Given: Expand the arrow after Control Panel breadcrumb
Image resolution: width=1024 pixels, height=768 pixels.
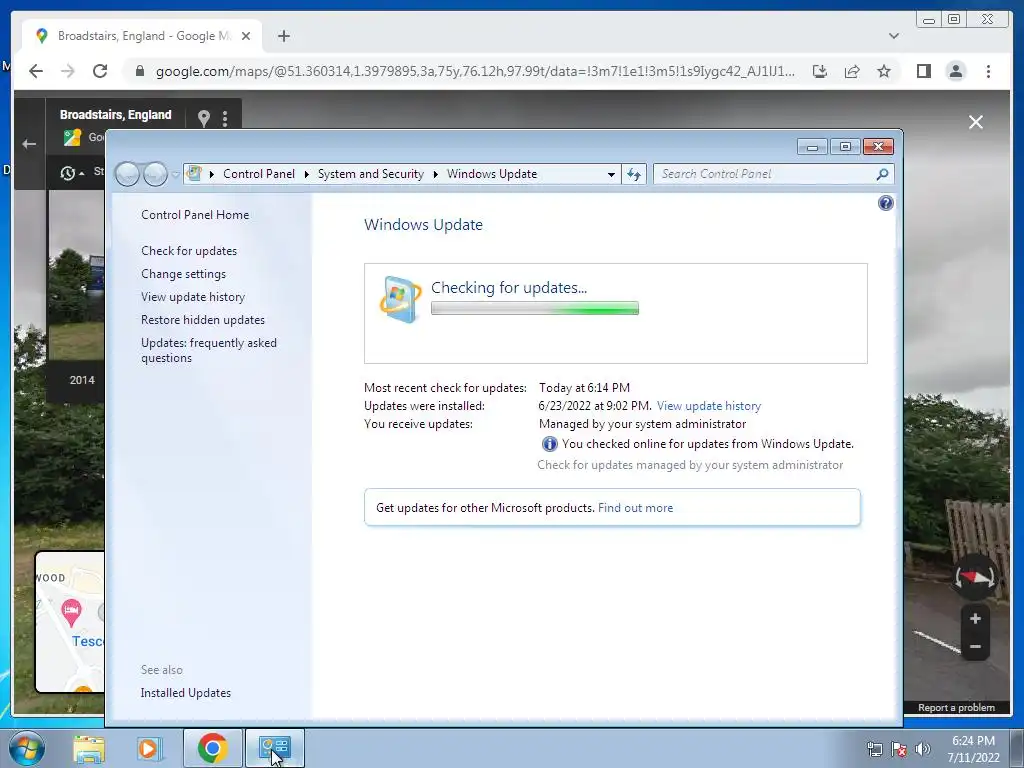Looking at the screenshot, I should coord(306,174).
